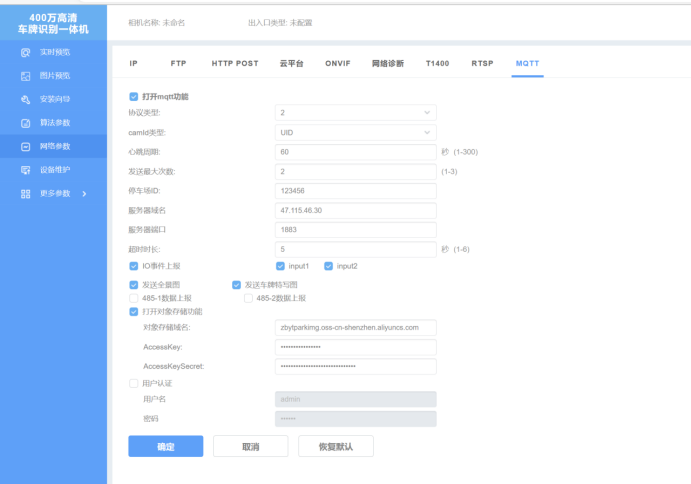Click the 服务器域名 field 47.115.46.30
Viewport: 691px width, 484px height.
tap(356, 210)
